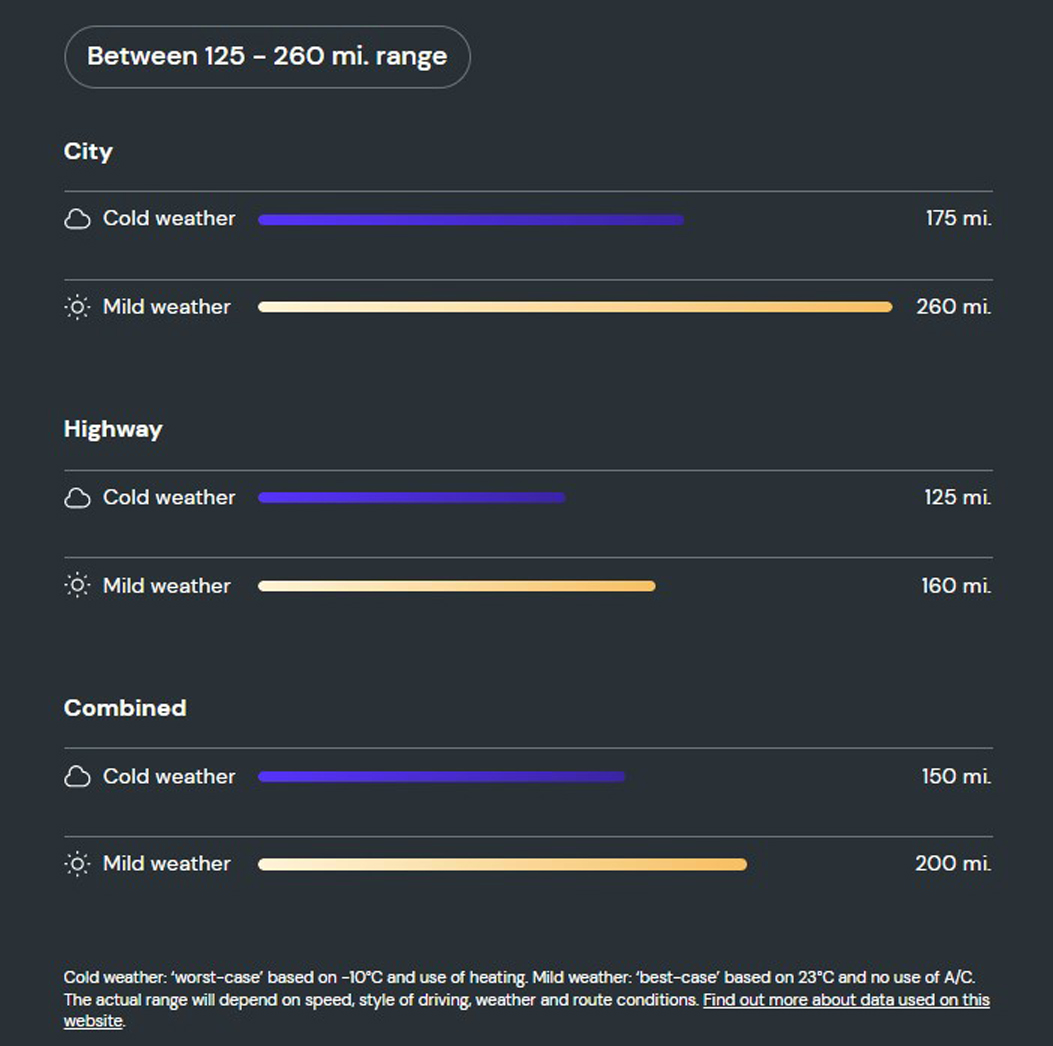
Task: Click the cloud icon in Highway Cold weather row
Action: [77, 498]
